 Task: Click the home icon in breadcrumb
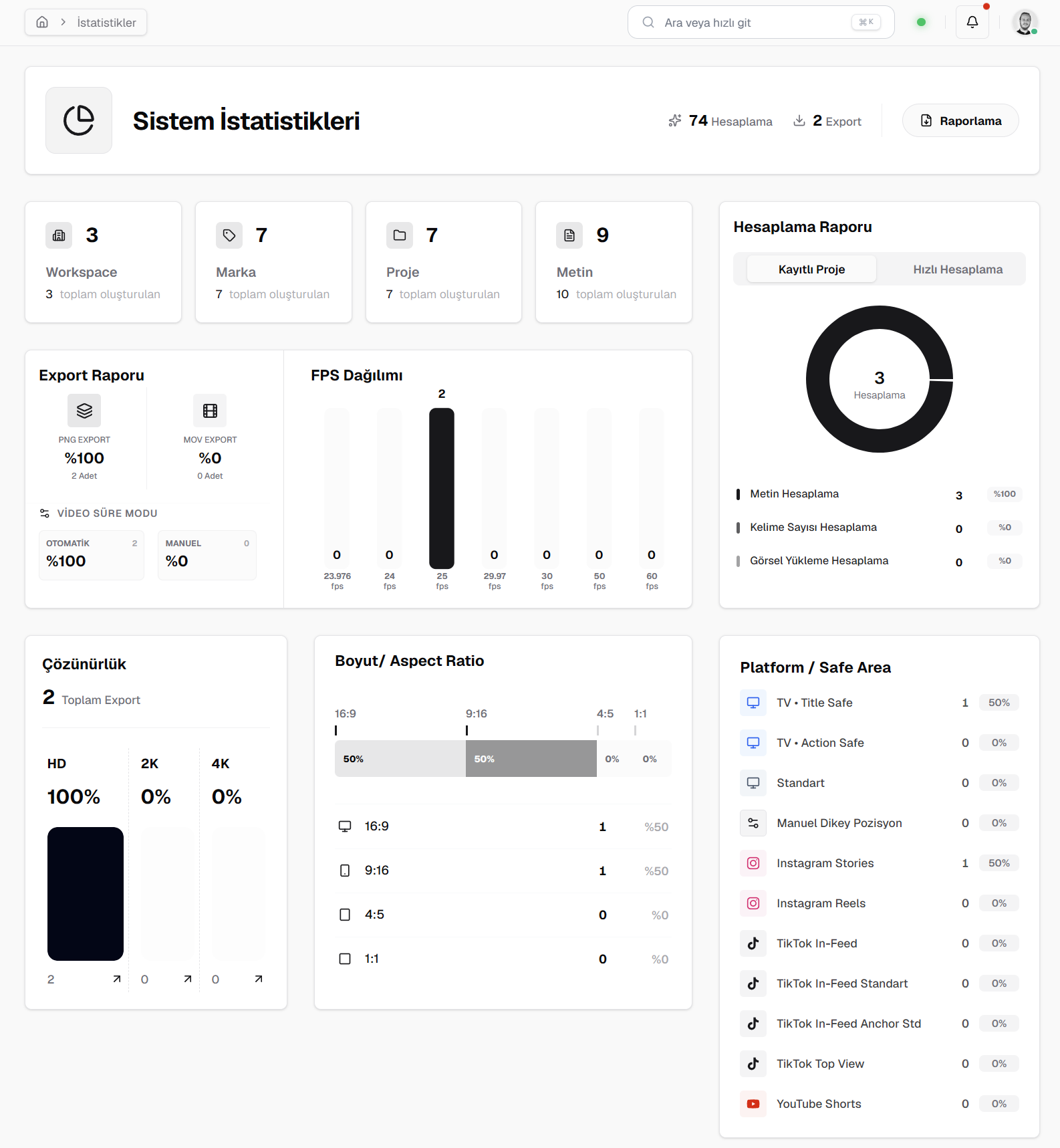[42, 22]
